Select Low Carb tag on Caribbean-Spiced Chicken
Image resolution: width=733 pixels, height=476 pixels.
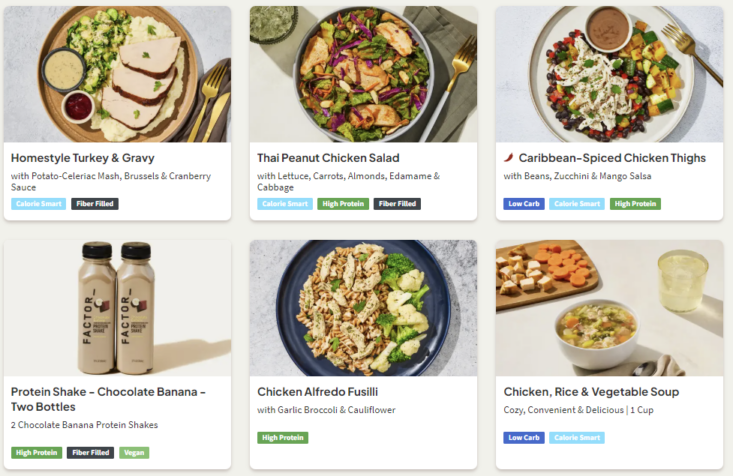tap(524, 204)
